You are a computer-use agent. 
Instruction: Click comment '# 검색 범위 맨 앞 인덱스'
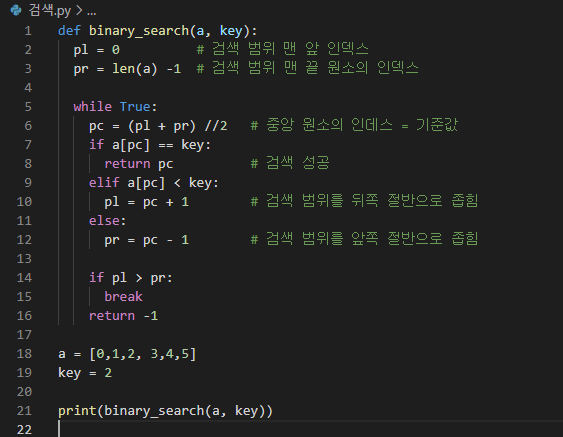click(x=283, y=49)
